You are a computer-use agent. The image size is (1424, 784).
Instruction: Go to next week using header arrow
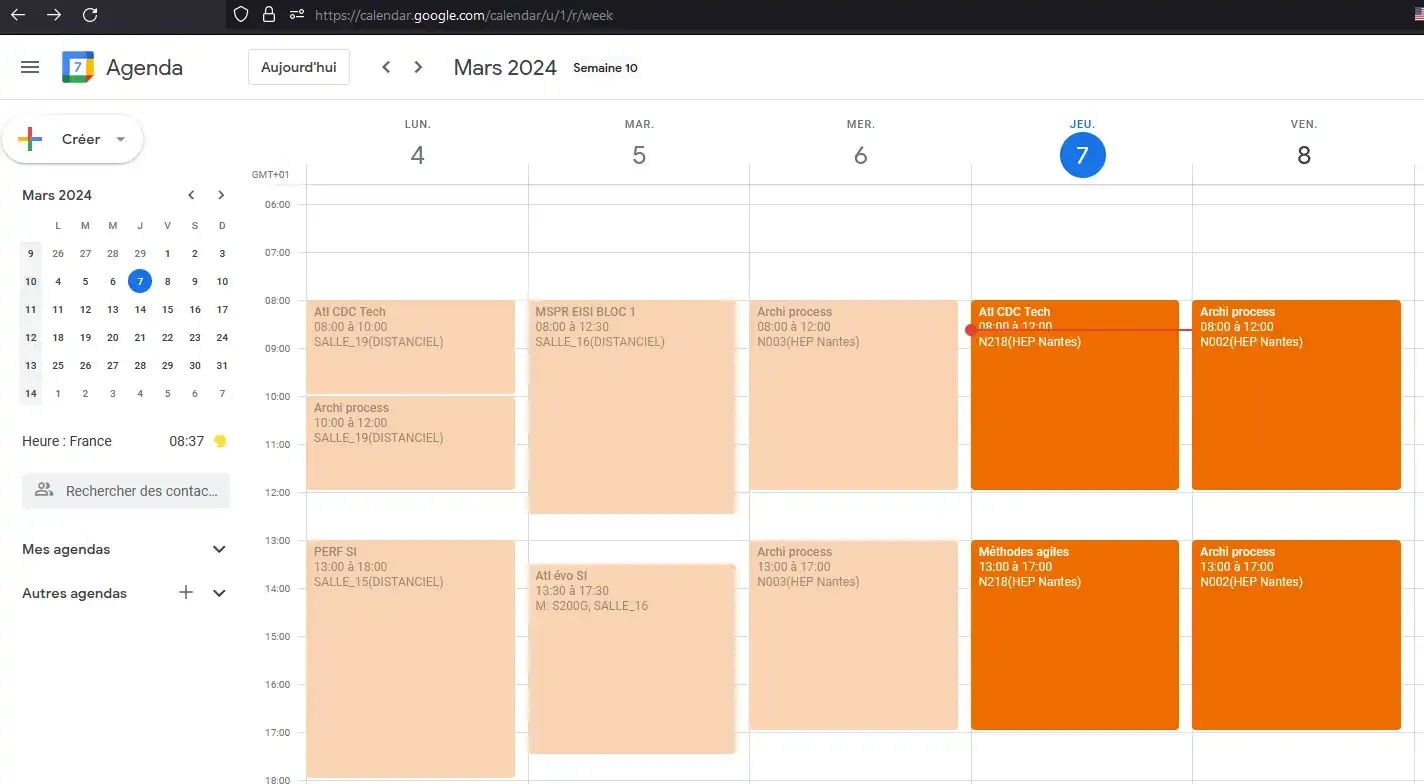click(x=418, y=67)
